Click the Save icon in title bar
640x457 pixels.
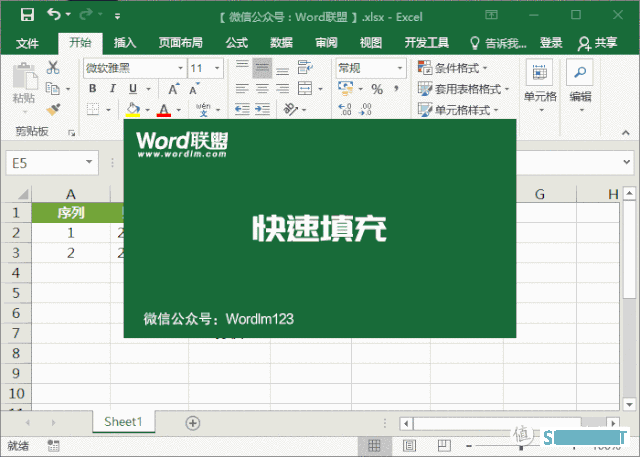click(x=27, y=15)
